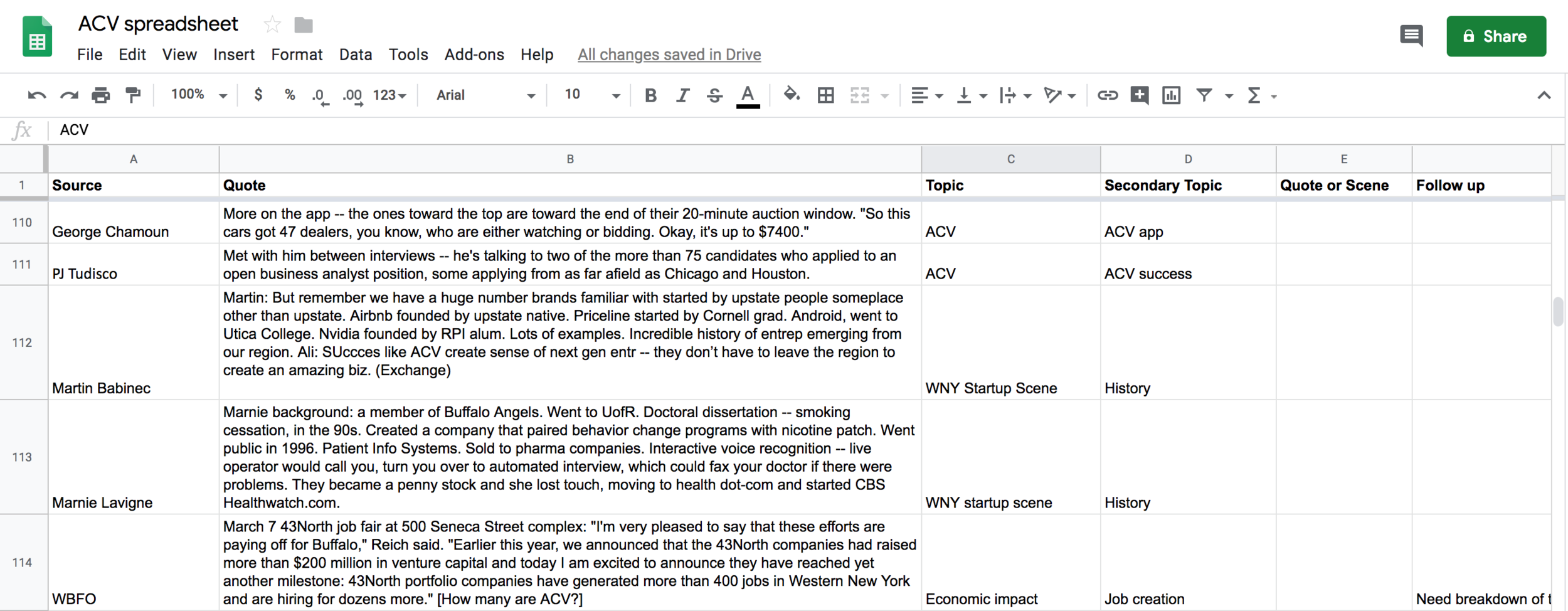The image size is (1568, 611).
Task: Expand filter views dropdown arrow
Action: coord(1229,96)
